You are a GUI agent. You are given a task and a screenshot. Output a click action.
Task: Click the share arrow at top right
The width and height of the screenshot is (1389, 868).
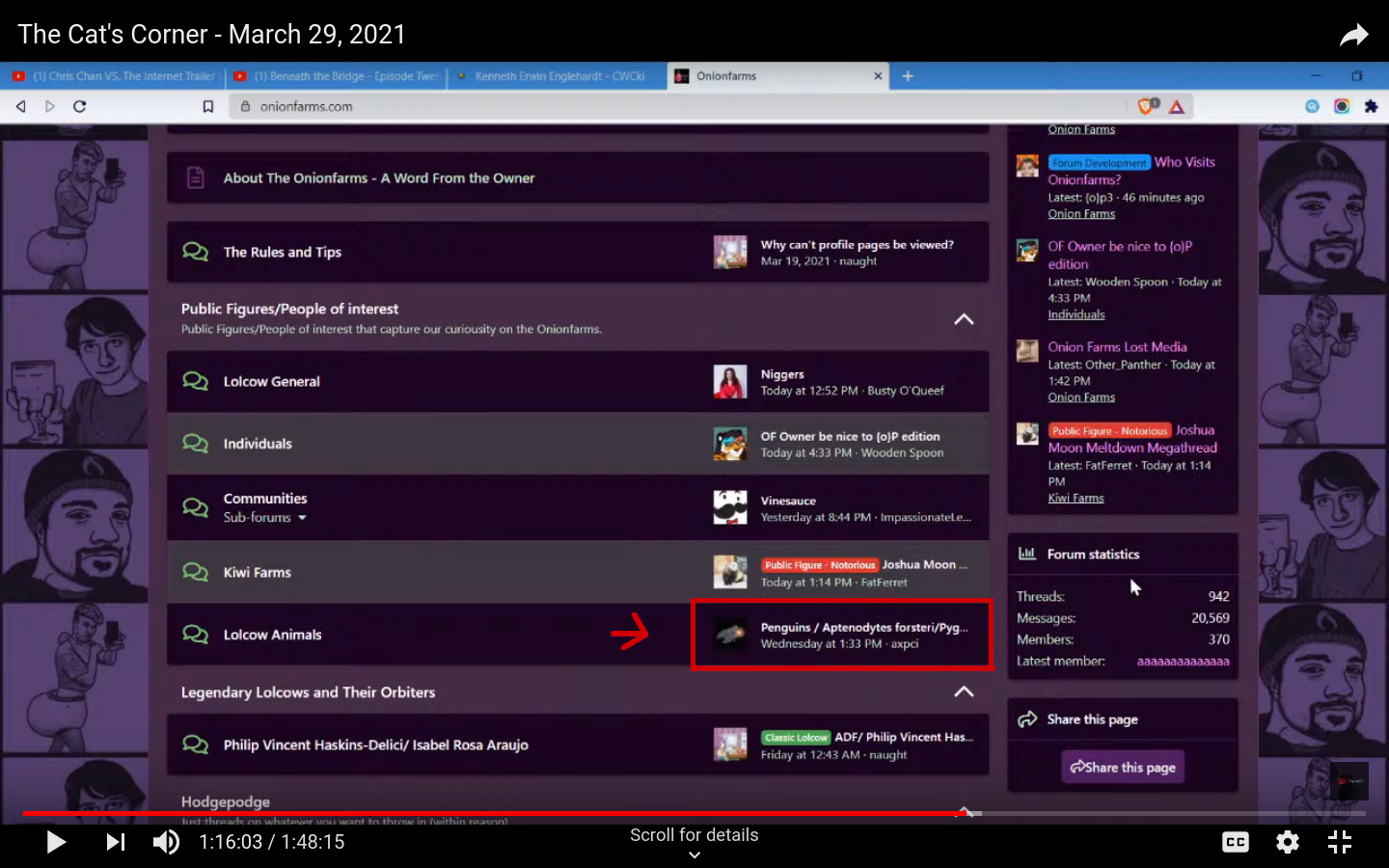tap(1353, 36)
